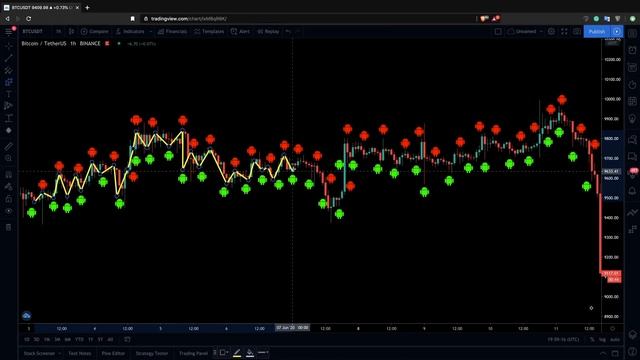
Task: Remove all drawings with the trash icon
Action: coord(9,227)
